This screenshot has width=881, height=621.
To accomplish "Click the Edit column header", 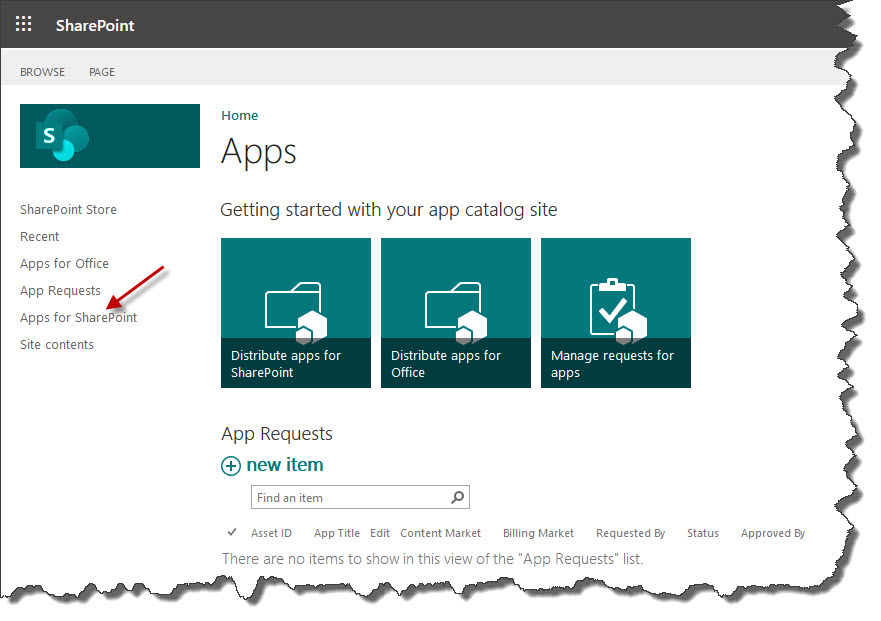I will 380,533.
